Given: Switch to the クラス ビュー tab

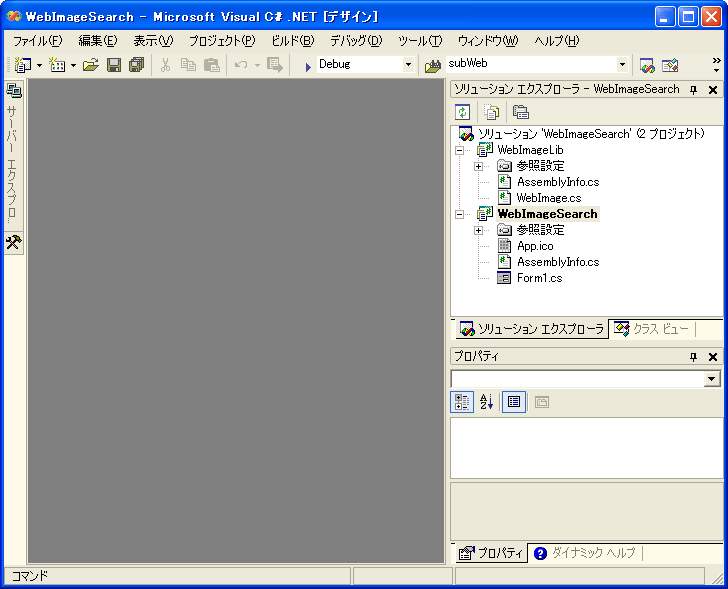Looking at the screenshot, I should (651, 329).
